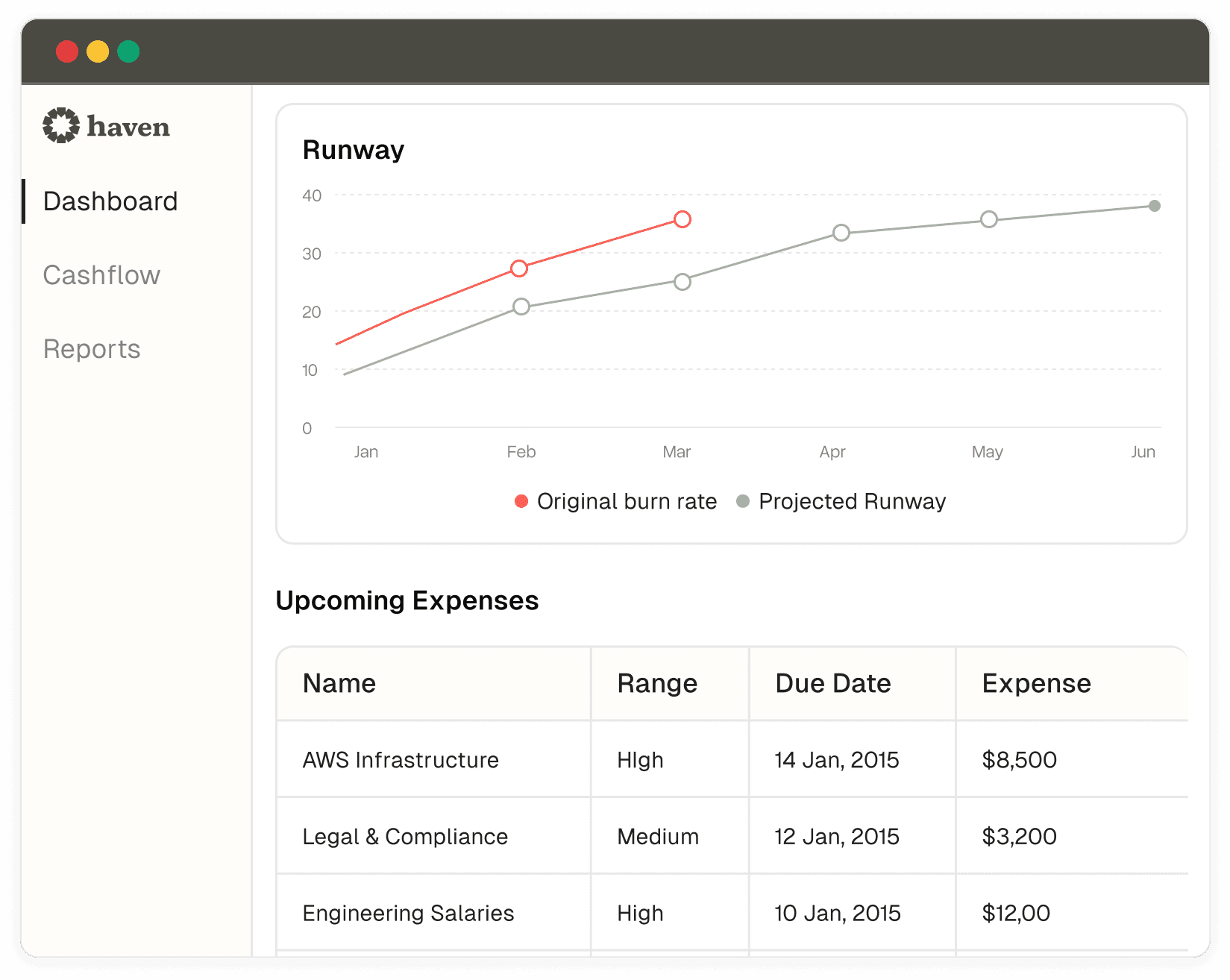Sort table by Expense column header
Screen dimensions: 1230x980
coord(1036,683)
